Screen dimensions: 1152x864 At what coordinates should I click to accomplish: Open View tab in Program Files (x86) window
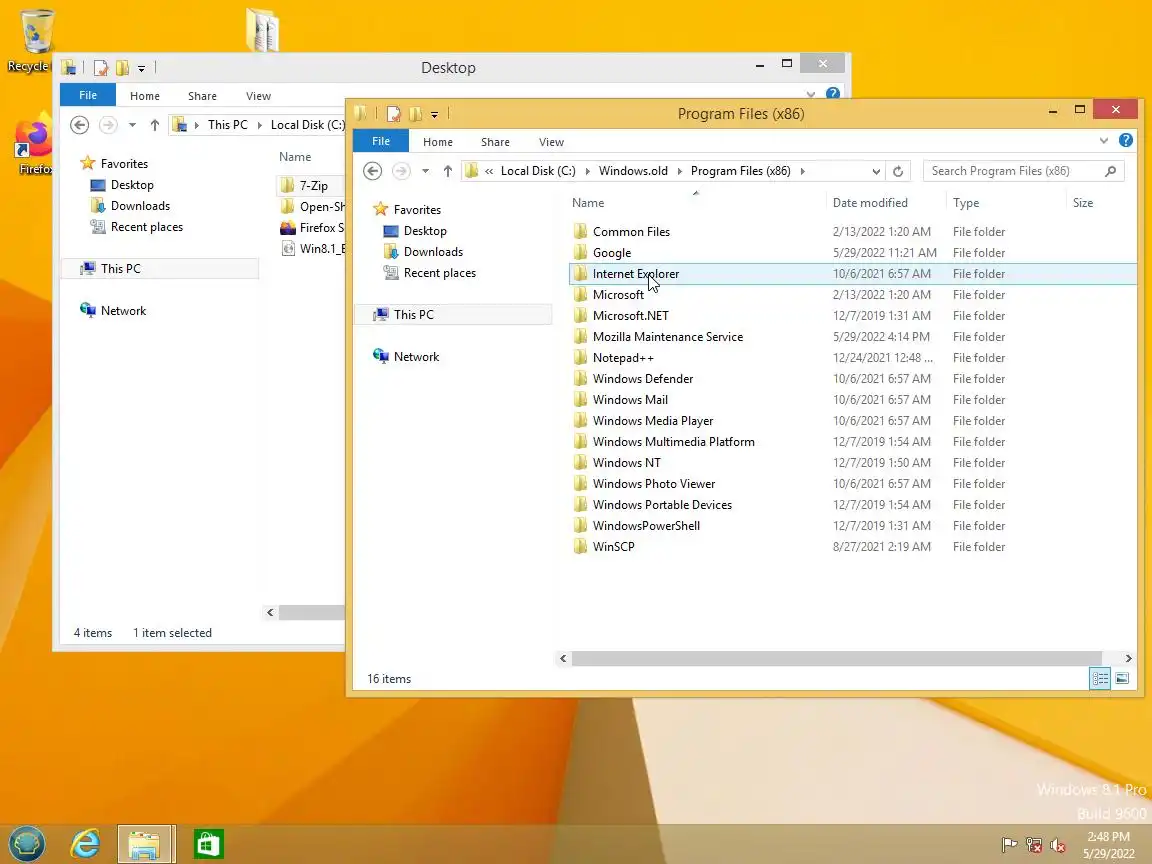click(x=551, y=142)
